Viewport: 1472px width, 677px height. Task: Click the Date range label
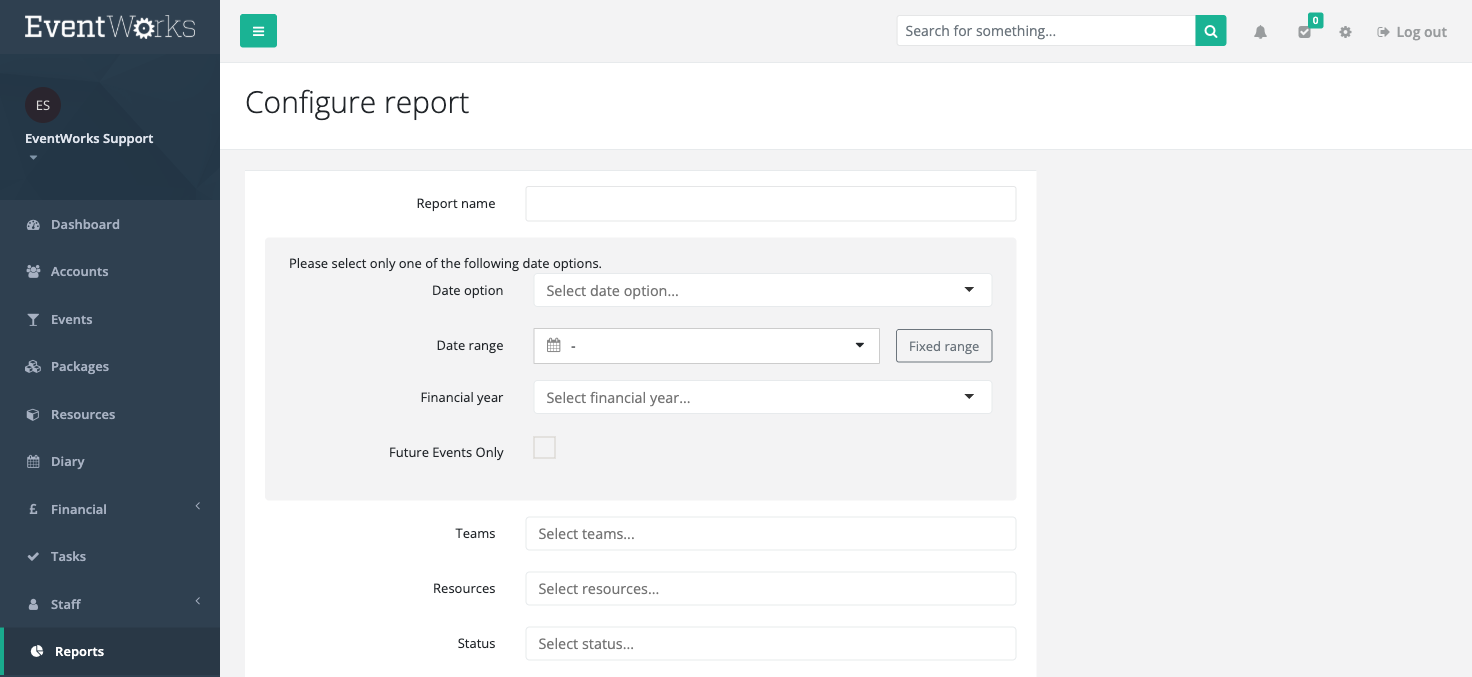[x=470, y=346]
